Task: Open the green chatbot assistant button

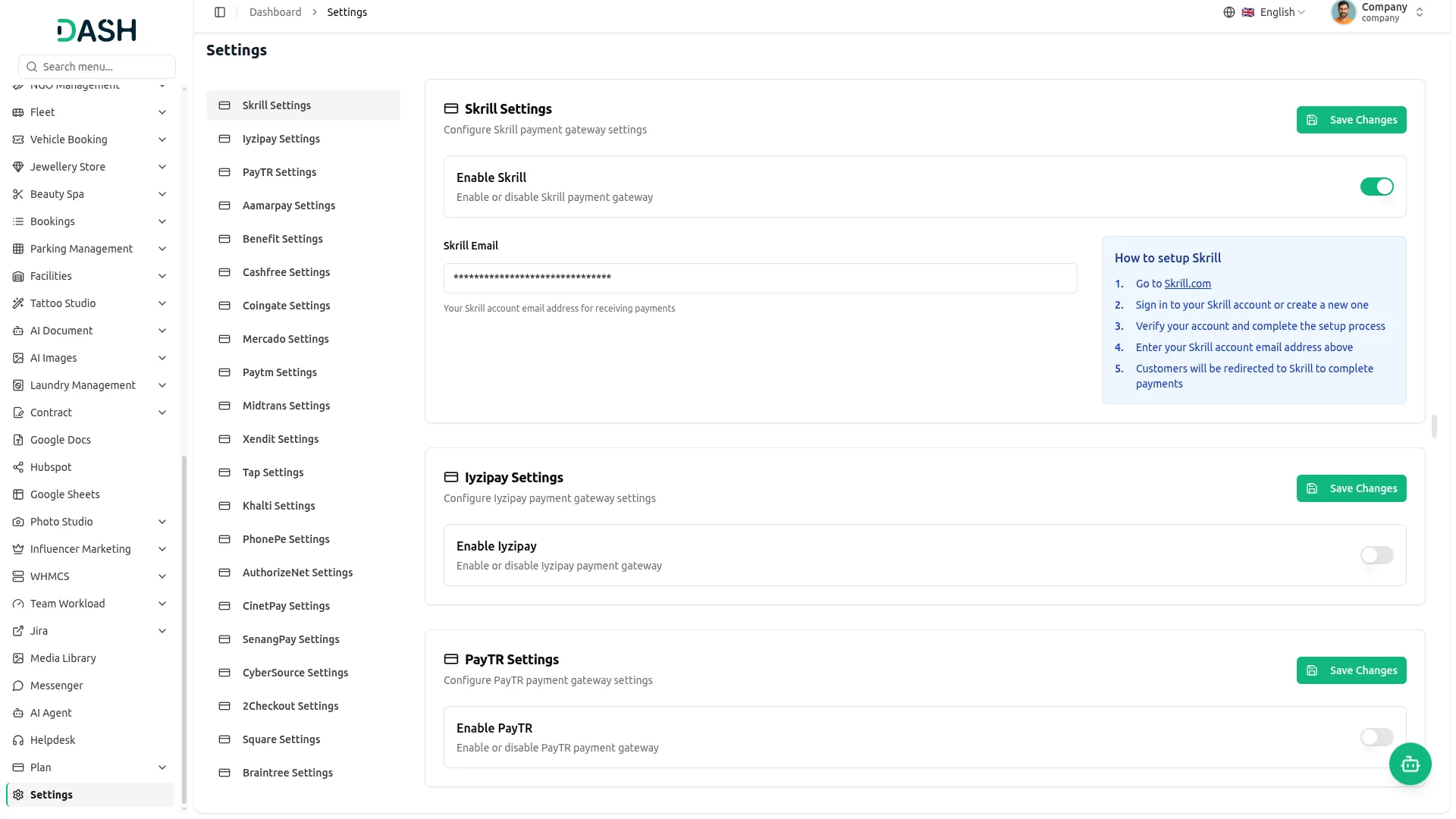Action: click(x=1410, y=764)
